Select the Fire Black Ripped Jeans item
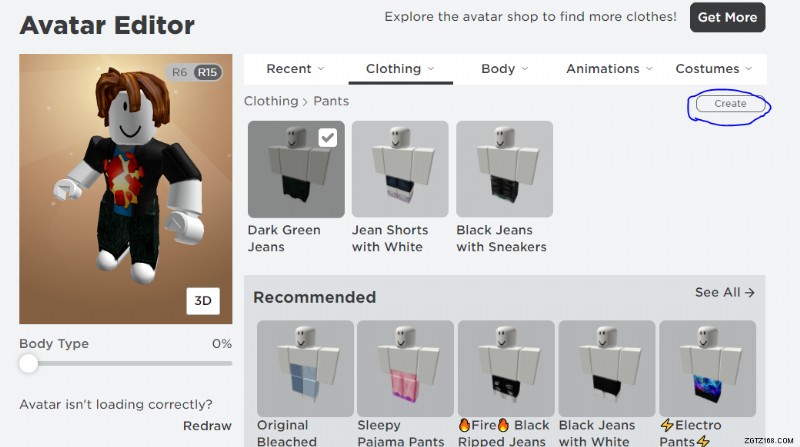Image resolution: width=800 pixels, height=447 pixels. coord(506,368)
